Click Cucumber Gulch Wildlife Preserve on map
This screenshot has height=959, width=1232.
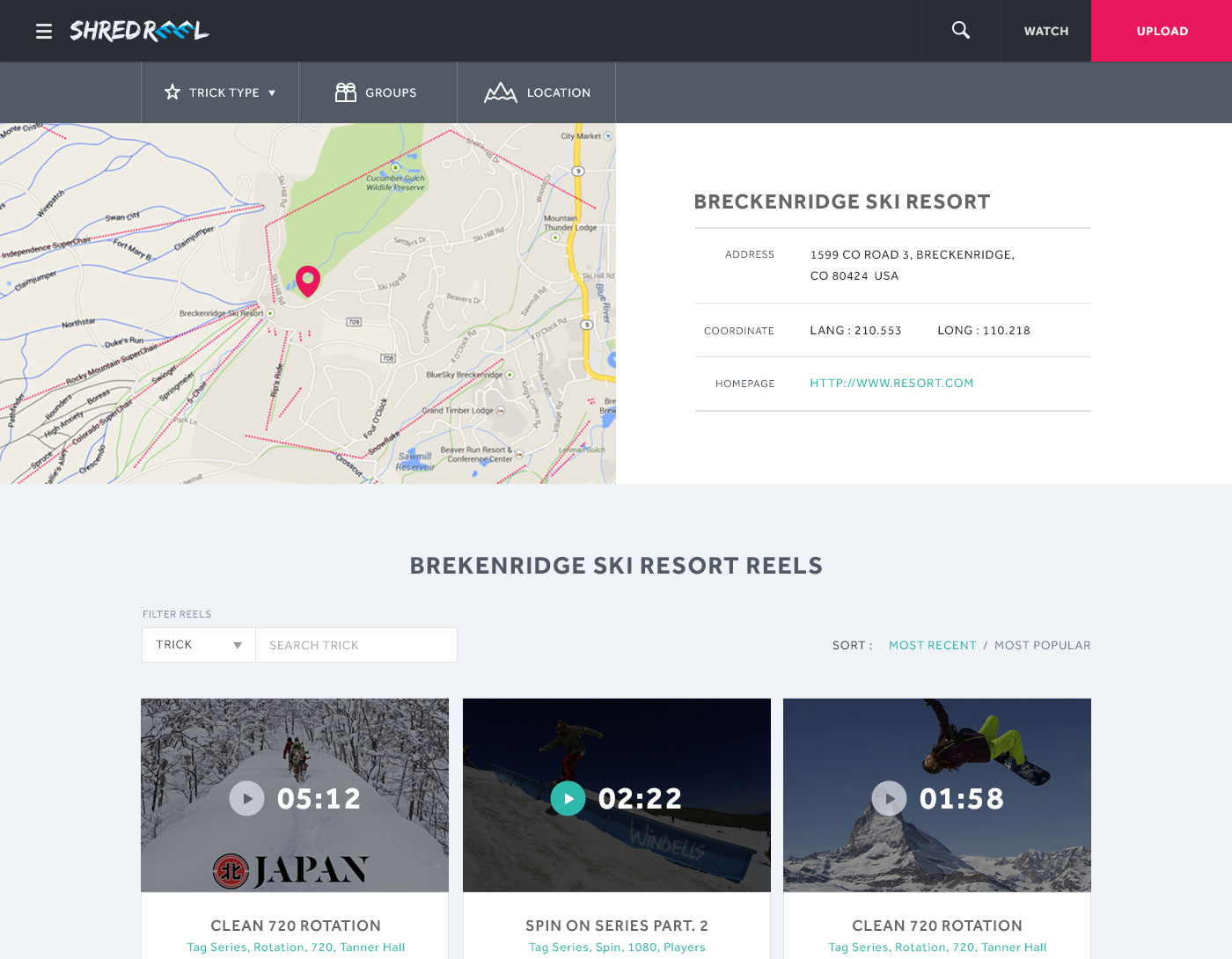tap(395, 182)
